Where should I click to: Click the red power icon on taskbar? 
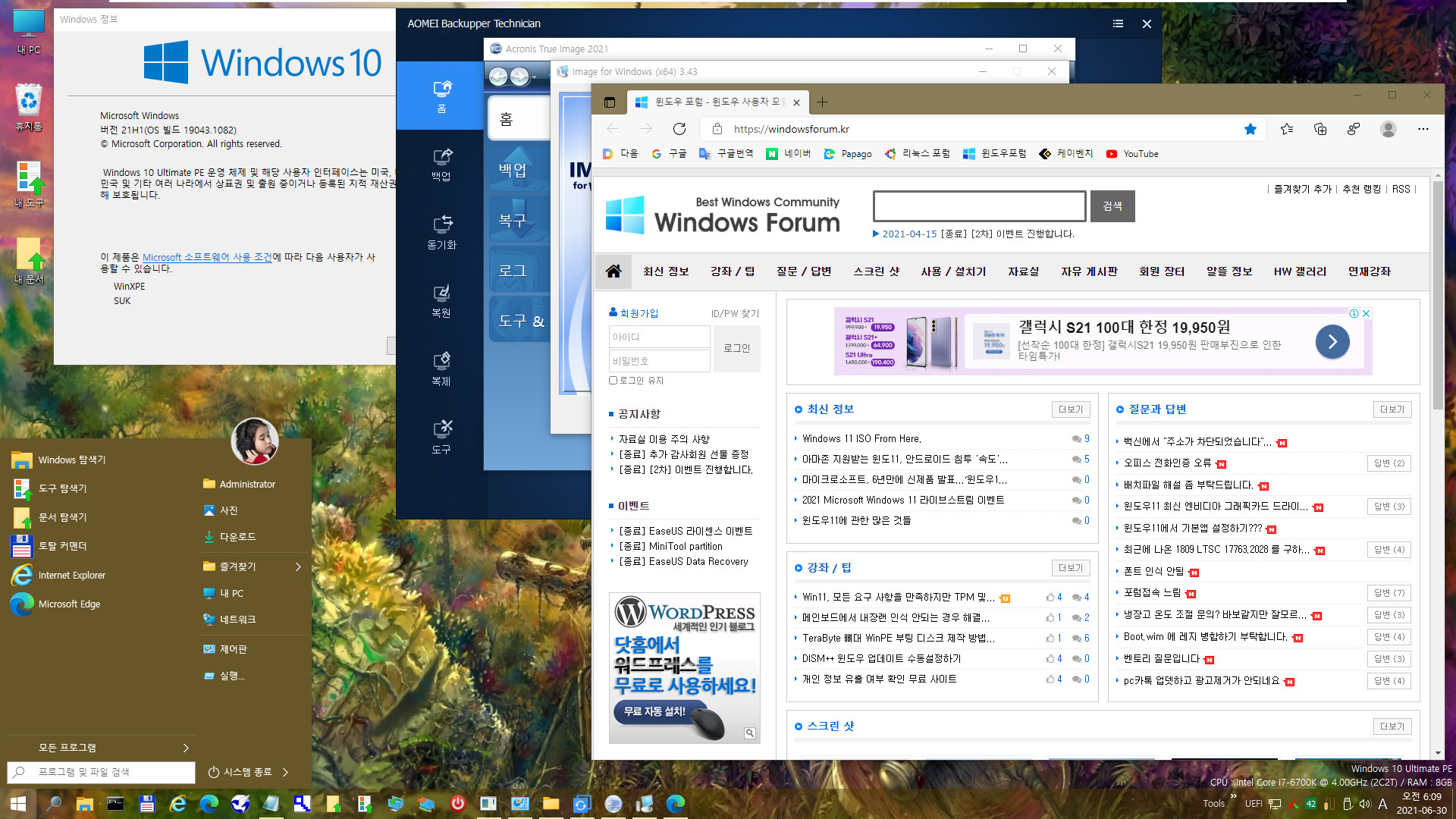[457, 804]
